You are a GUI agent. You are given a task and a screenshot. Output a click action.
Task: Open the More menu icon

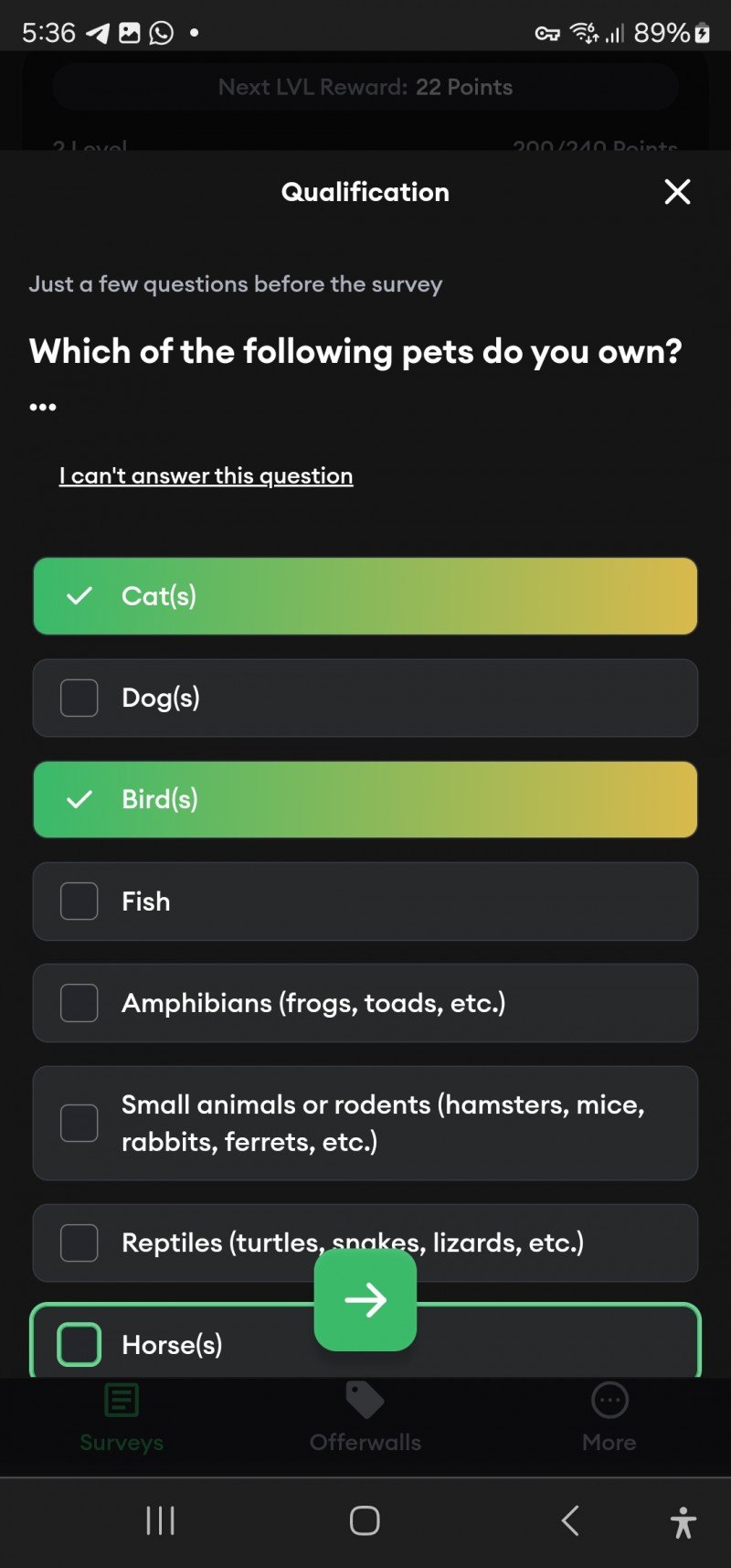(609, 1400)
